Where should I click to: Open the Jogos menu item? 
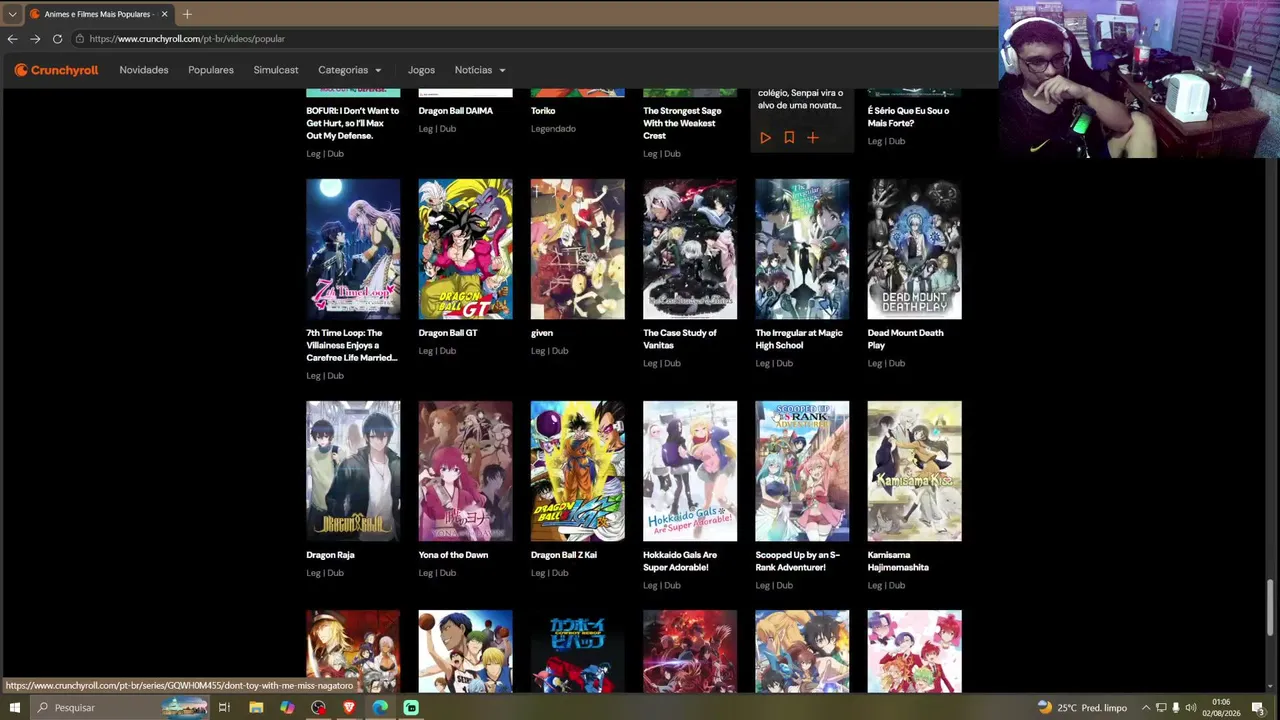(x=421, y=70)
